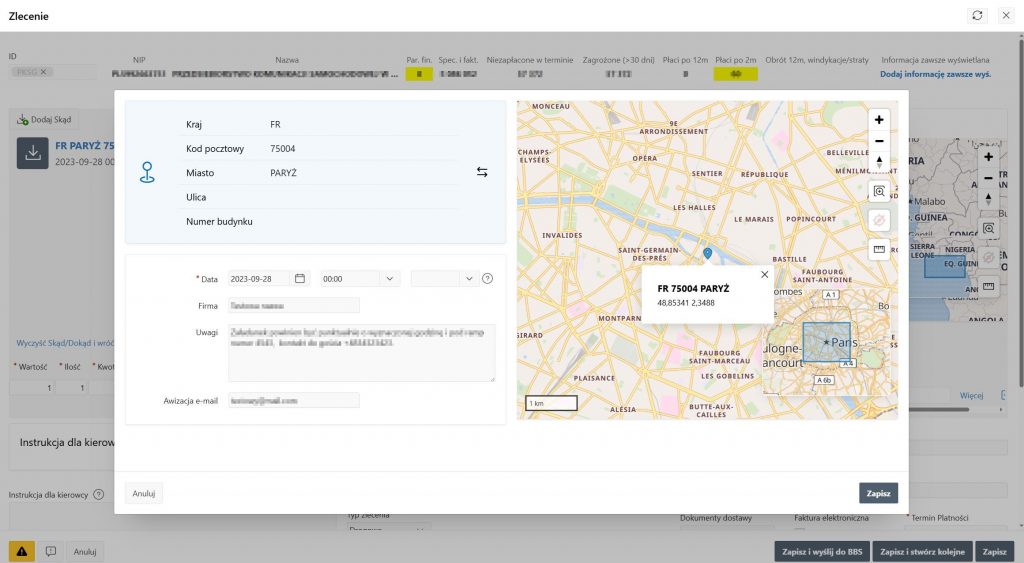Zoom in on the Paris map

point(879,119)
